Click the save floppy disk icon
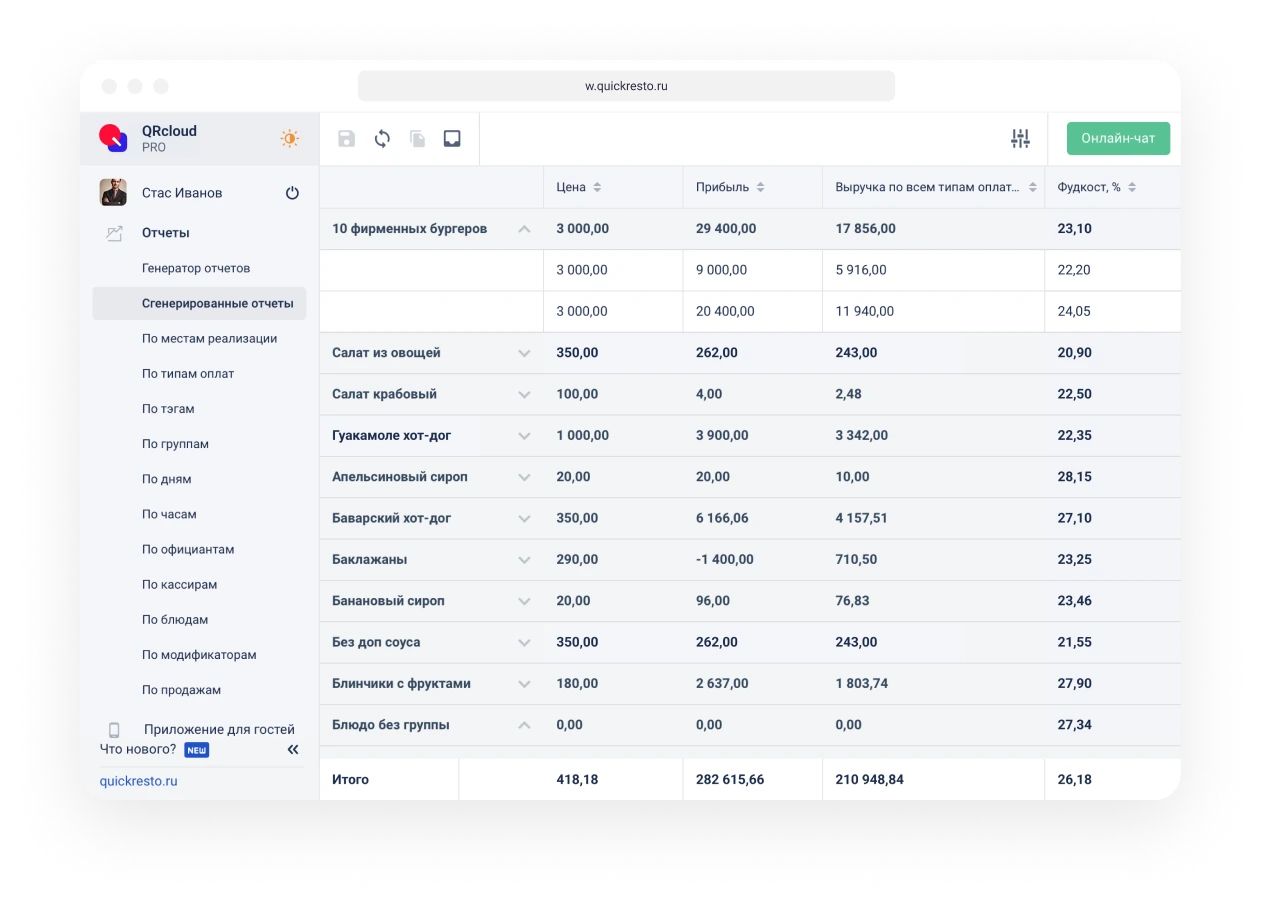The width and height of the screenshot is (1261, 900). 346,139
